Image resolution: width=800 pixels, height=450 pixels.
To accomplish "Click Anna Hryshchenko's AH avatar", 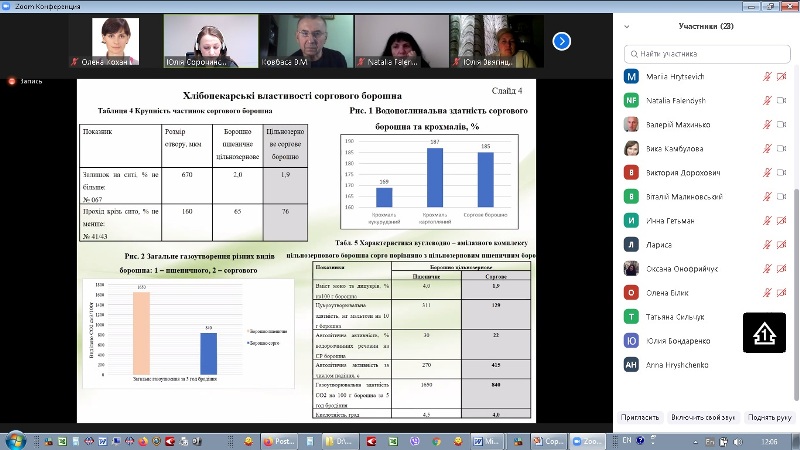I will tap(631, 364).
